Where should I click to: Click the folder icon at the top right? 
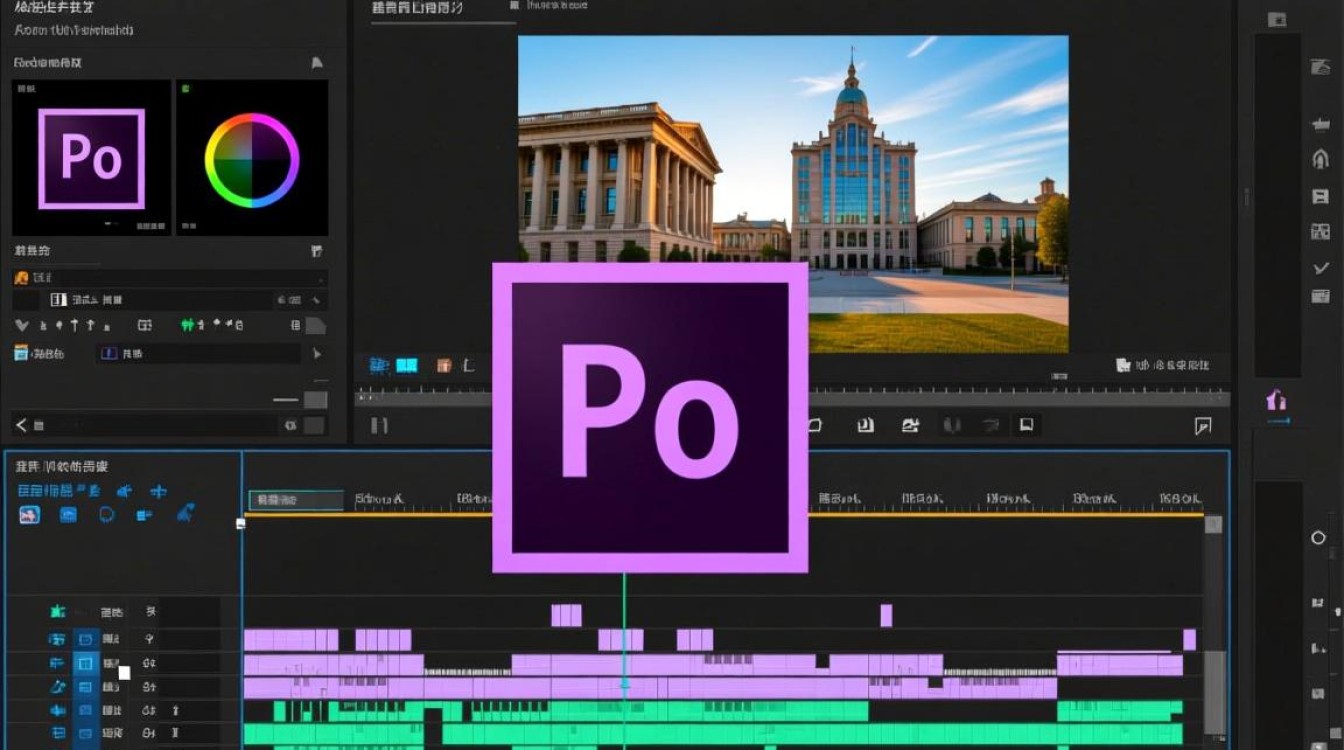[x=1277, y=19]
